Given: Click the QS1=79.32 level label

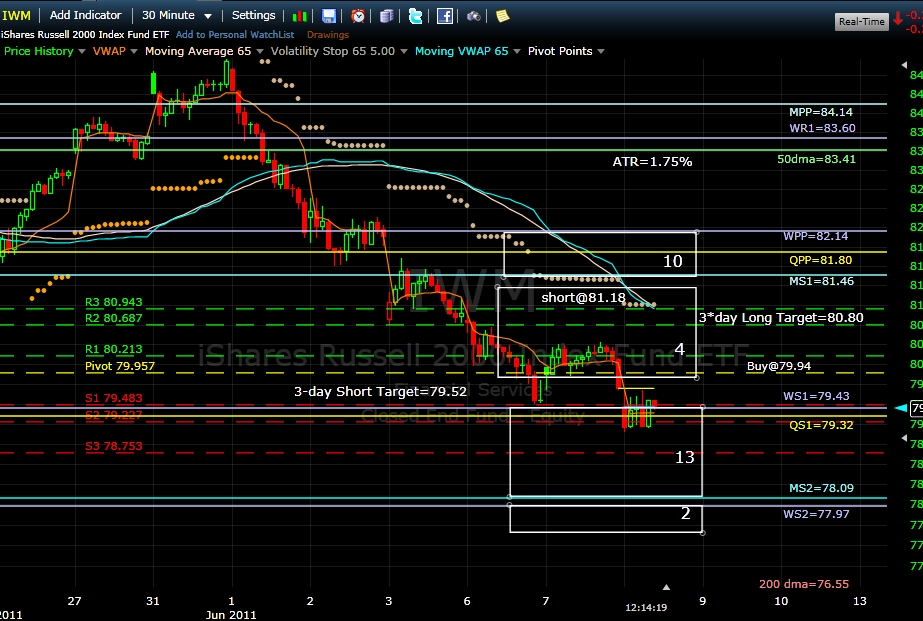Looking at the screenshot, I should click(x=821, y=425).
